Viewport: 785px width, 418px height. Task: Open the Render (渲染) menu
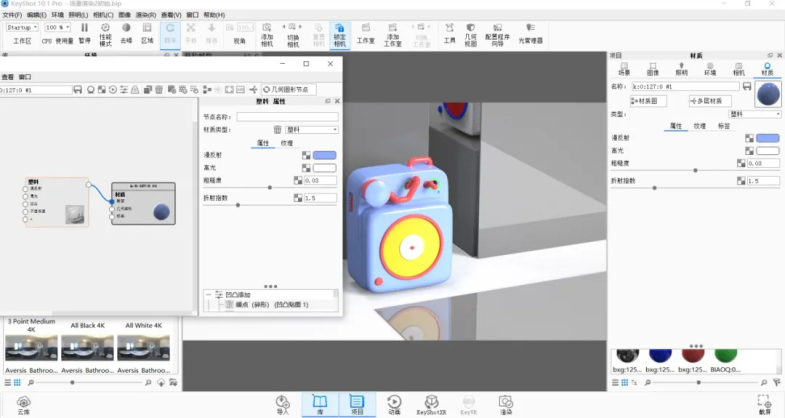point(146,16)
